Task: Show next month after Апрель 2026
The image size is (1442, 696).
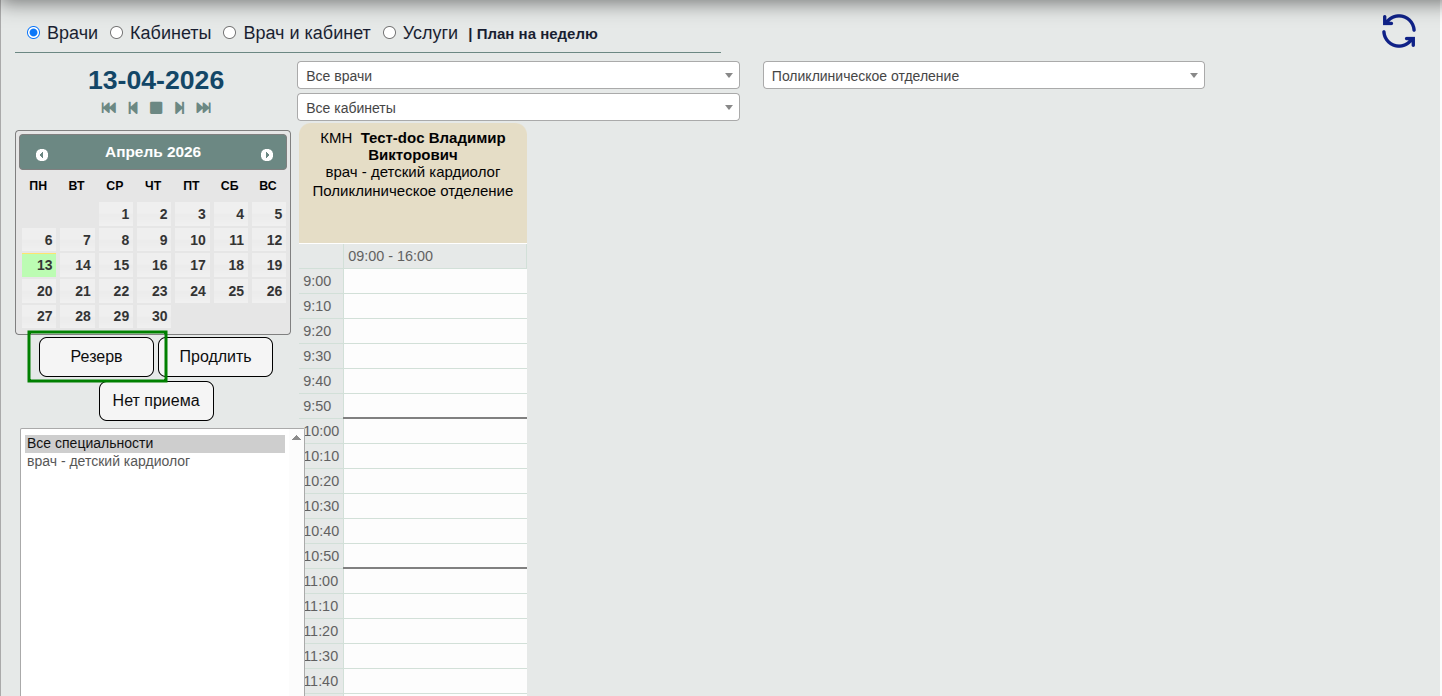Action: (267, 155)
